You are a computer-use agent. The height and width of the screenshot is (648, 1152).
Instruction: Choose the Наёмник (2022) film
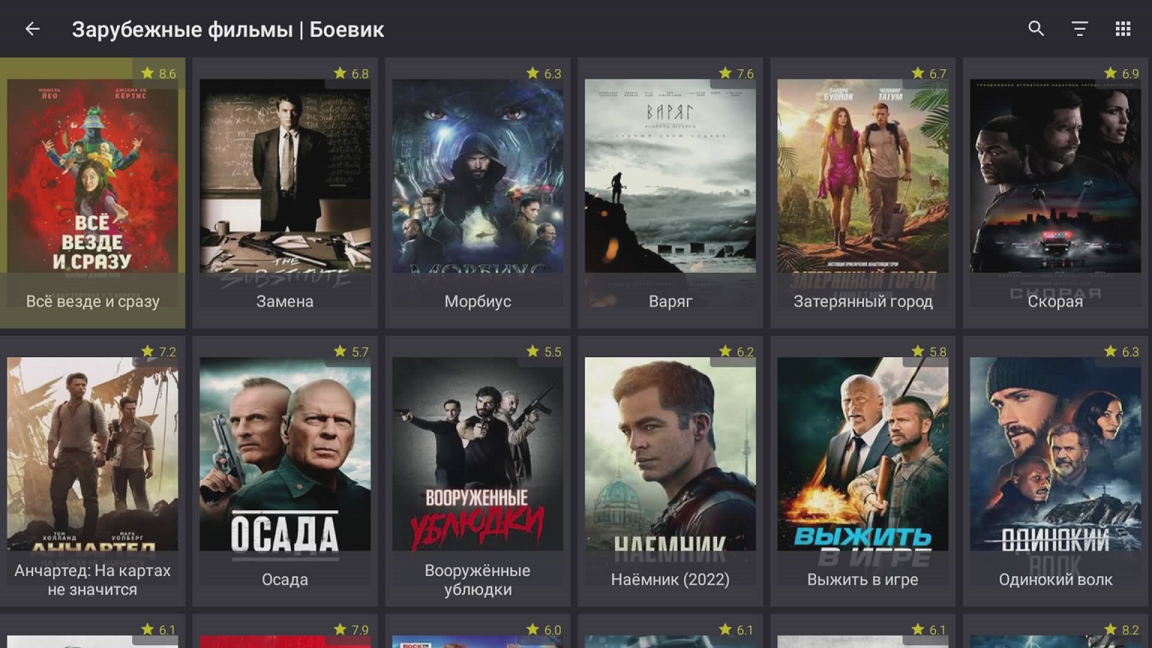coord(670,471)
